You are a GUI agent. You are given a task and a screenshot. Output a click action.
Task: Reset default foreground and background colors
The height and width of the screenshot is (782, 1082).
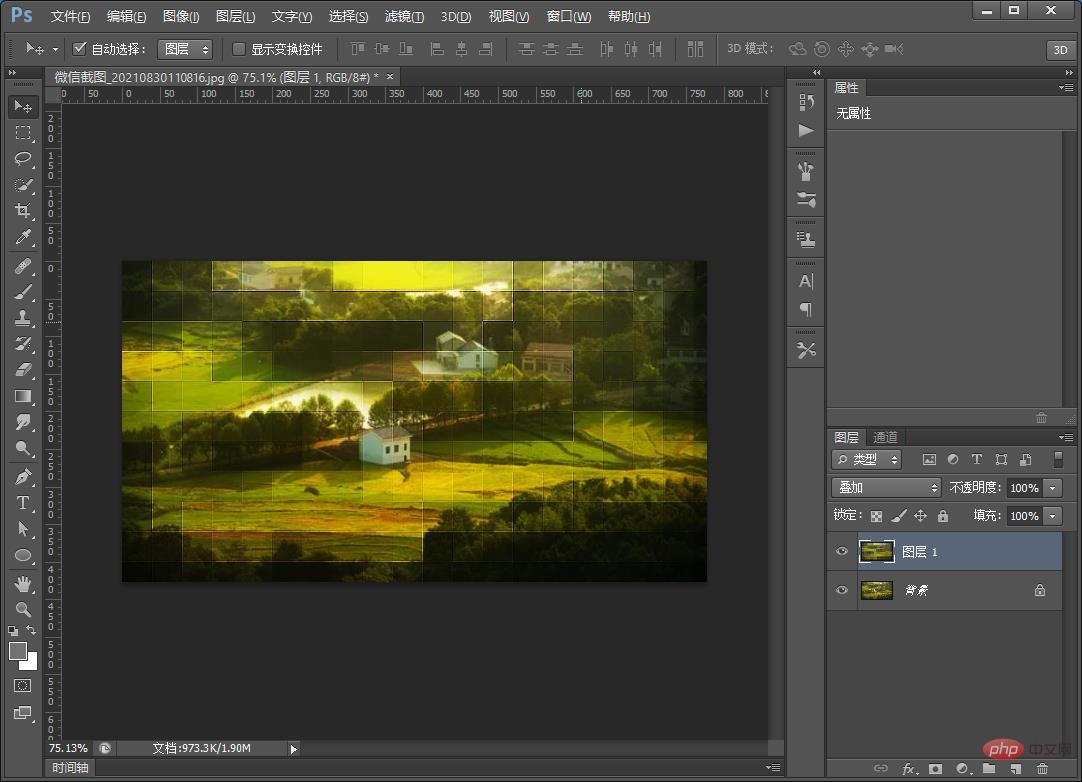click(x=13, y=630)
